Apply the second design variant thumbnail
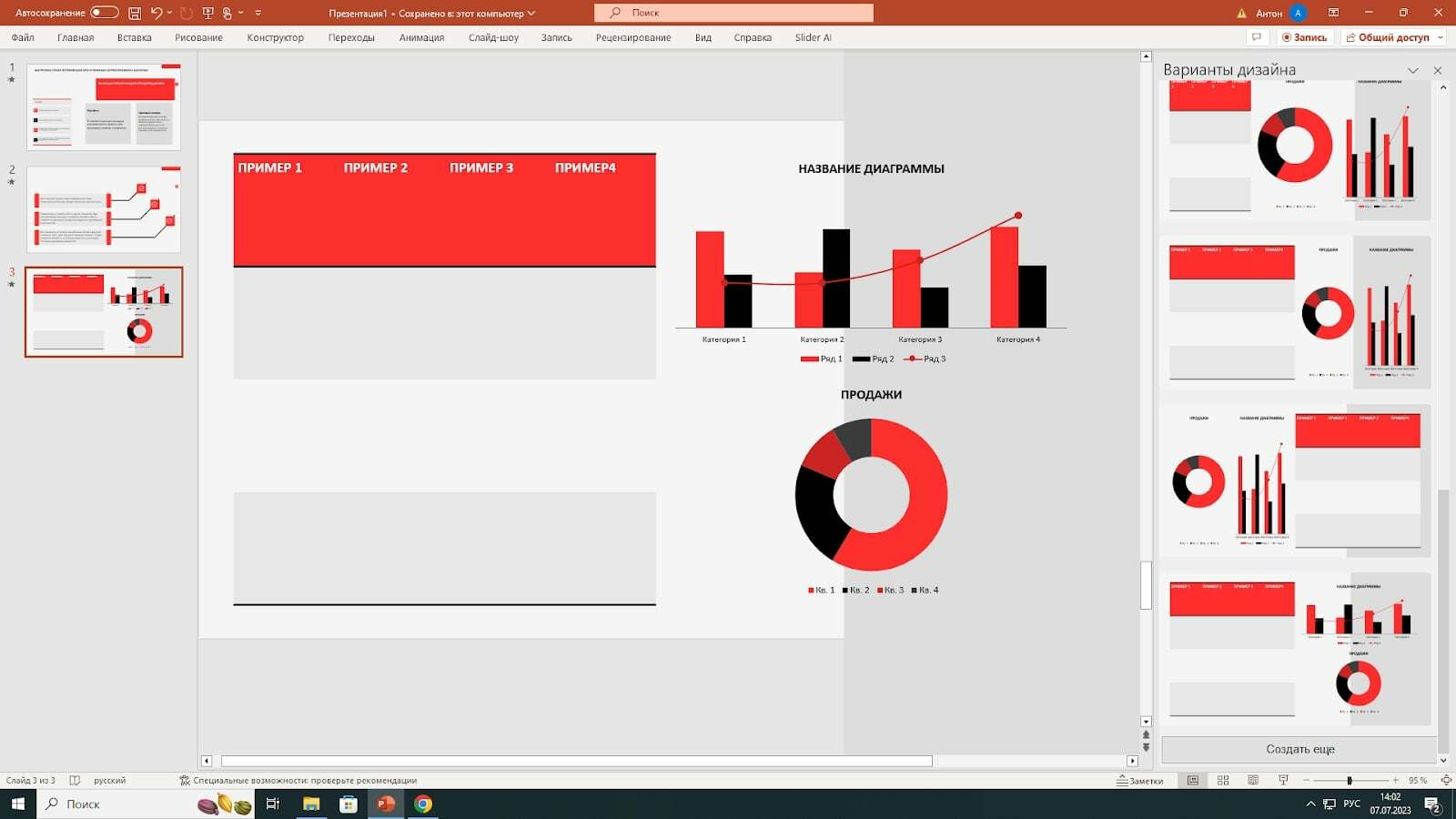Viewport: 1456px width, 819px height. (1295, 312)
